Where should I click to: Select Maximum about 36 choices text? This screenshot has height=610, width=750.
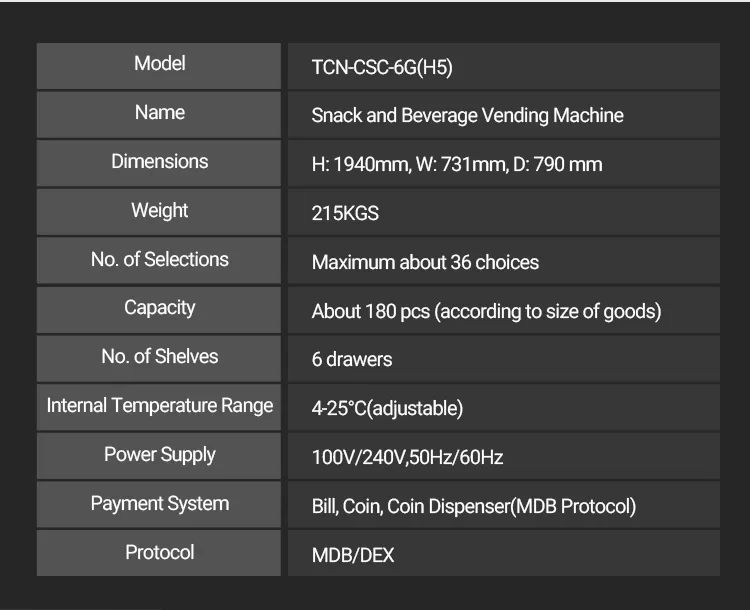pyautogui.click(x=425, y=263)
